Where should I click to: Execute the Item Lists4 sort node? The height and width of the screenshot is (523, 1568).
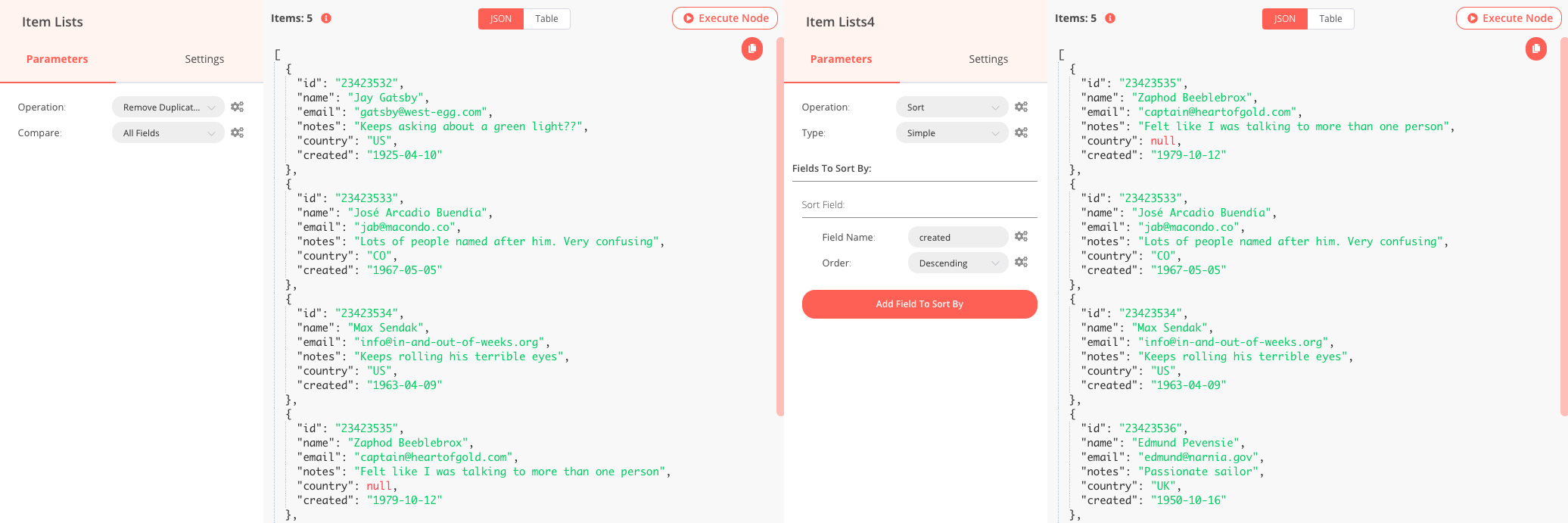pos(1508,18)
